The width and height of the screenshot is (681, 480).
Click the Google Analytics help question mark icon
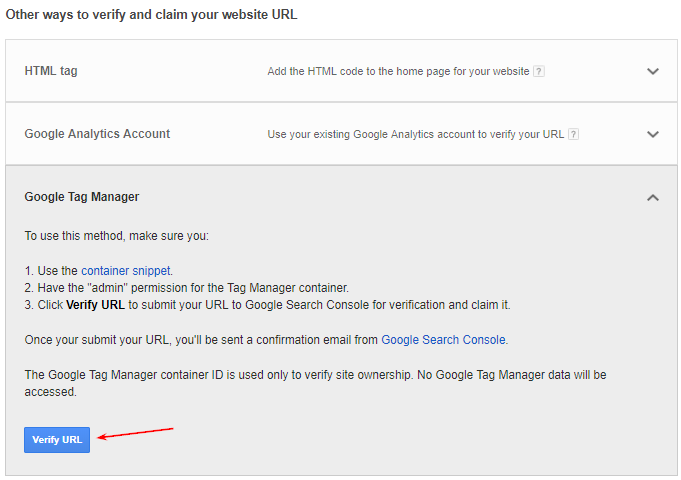pos(573,134)
